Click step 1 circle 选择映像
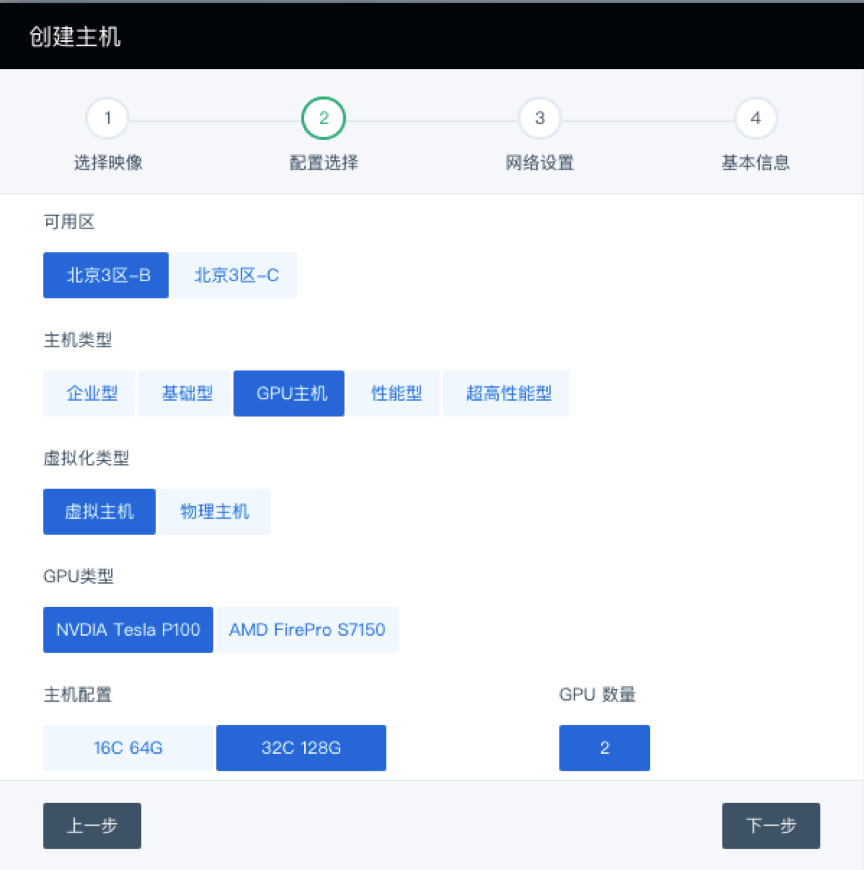This screenshot has width=864, height=870. [108, 119]
